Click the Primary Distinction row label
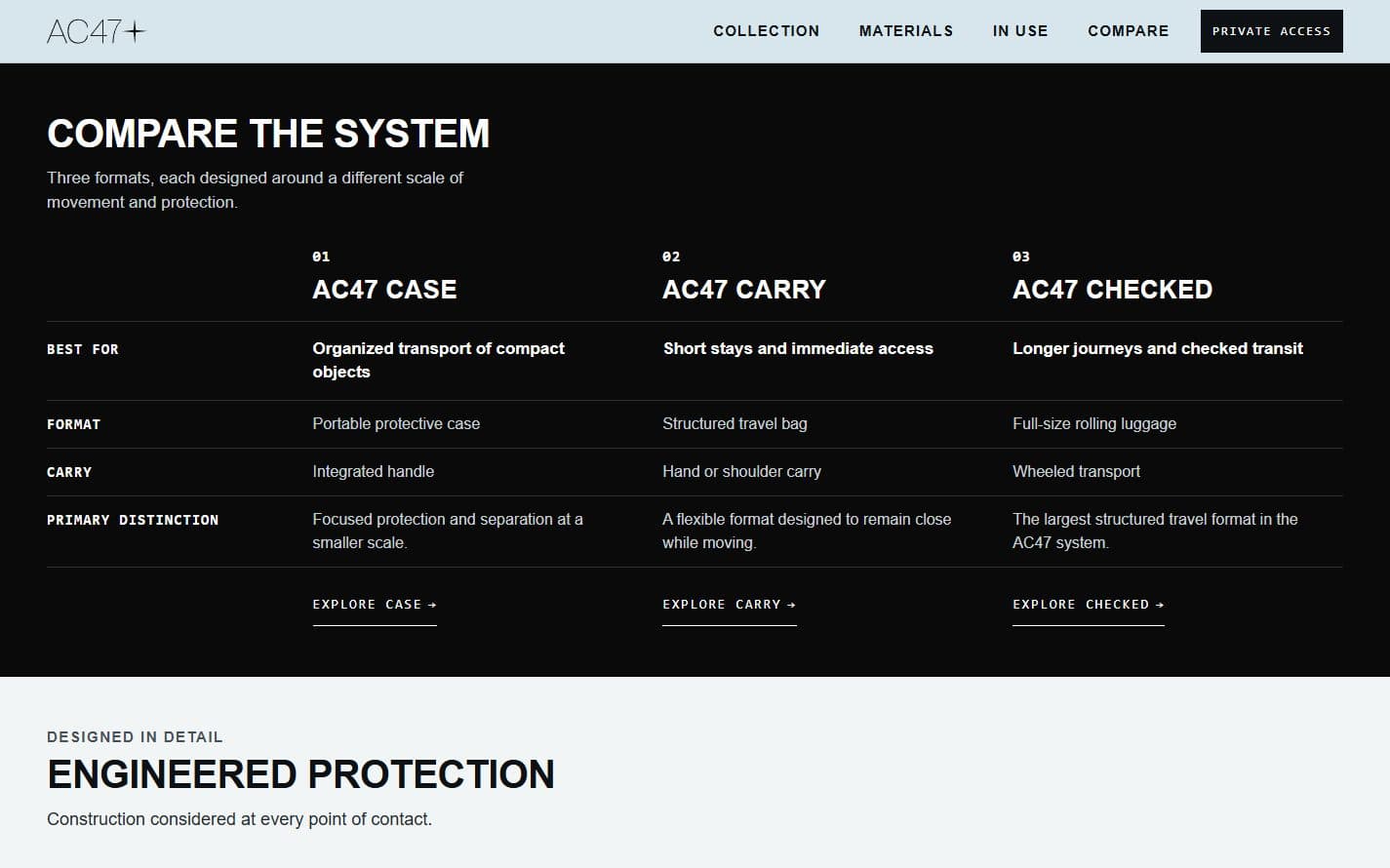This screenshot has width=1390, height=868. 133,520
